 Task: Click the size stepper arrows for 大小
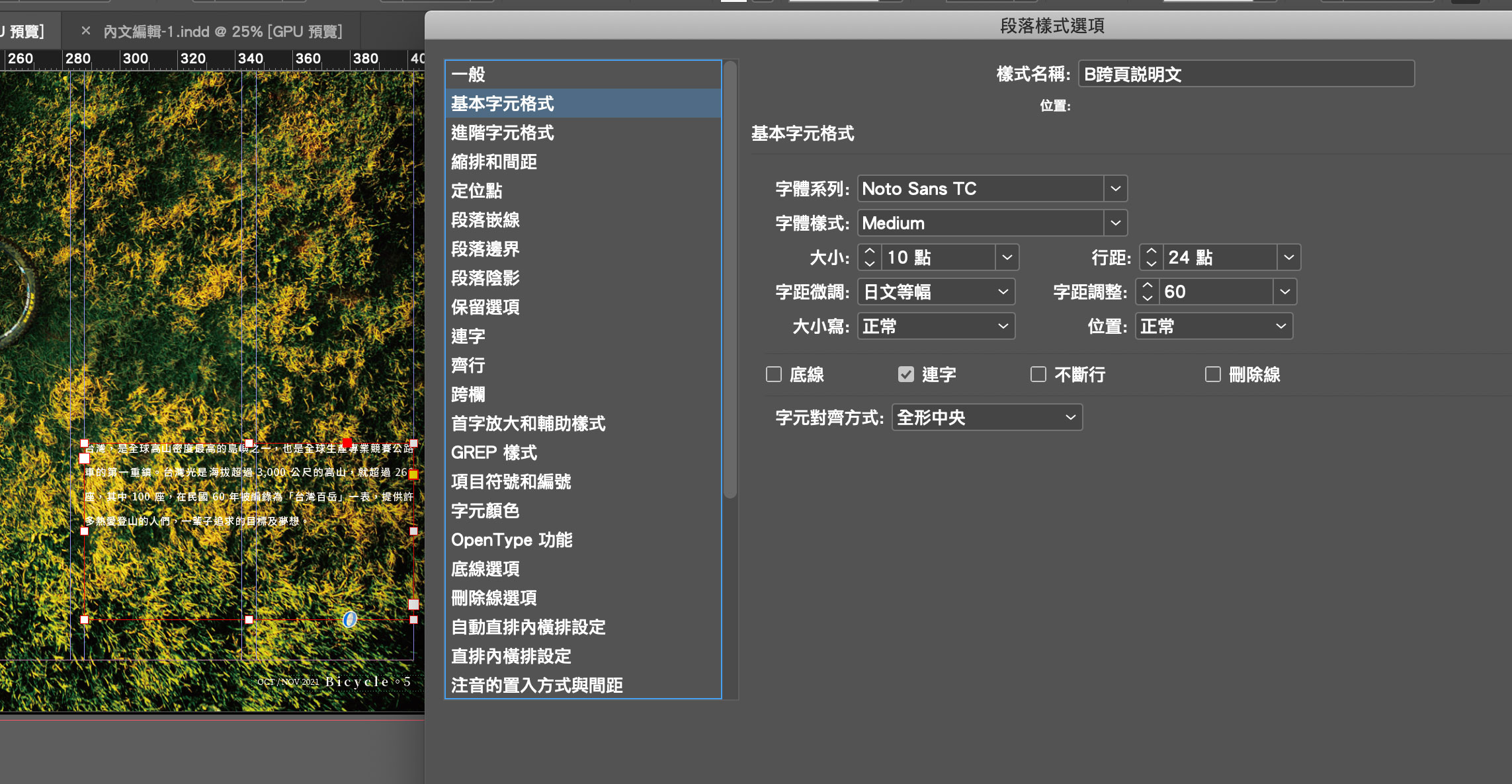click(870, 257)
